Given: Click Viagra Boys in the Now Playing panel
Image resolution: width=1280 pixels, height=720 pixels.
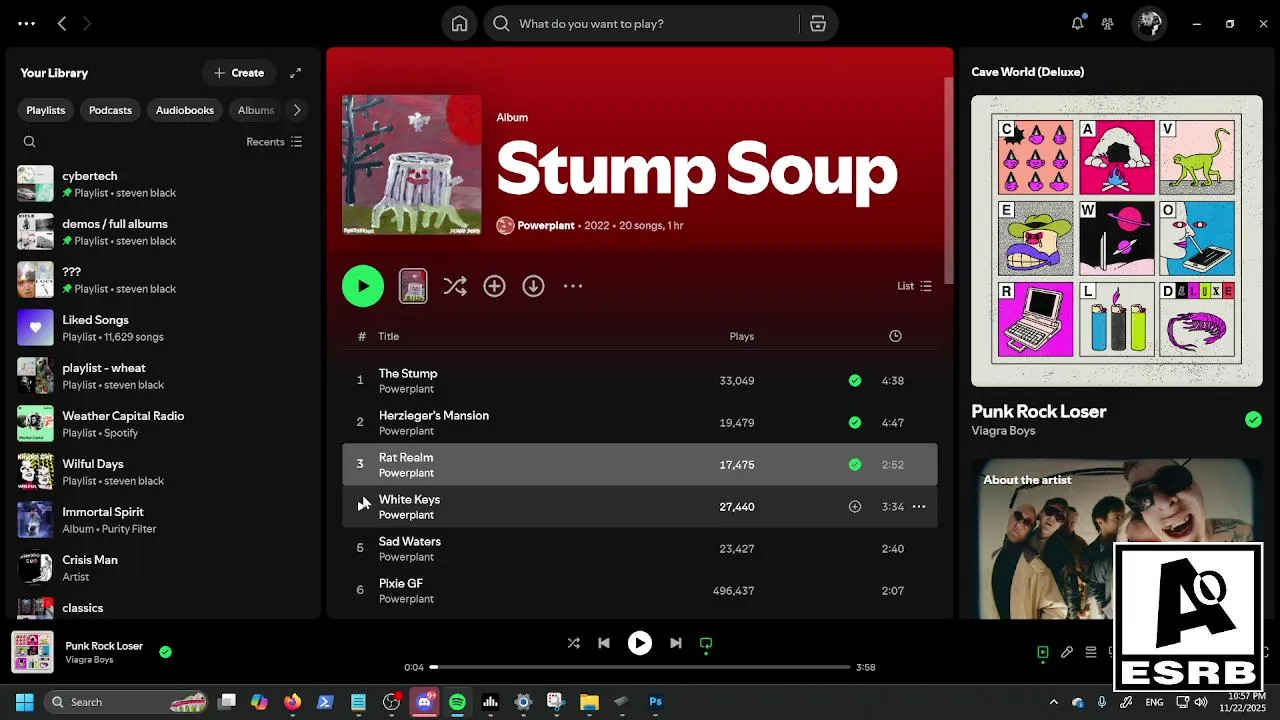Looking at the screenshot, I should coord(1003,431).
